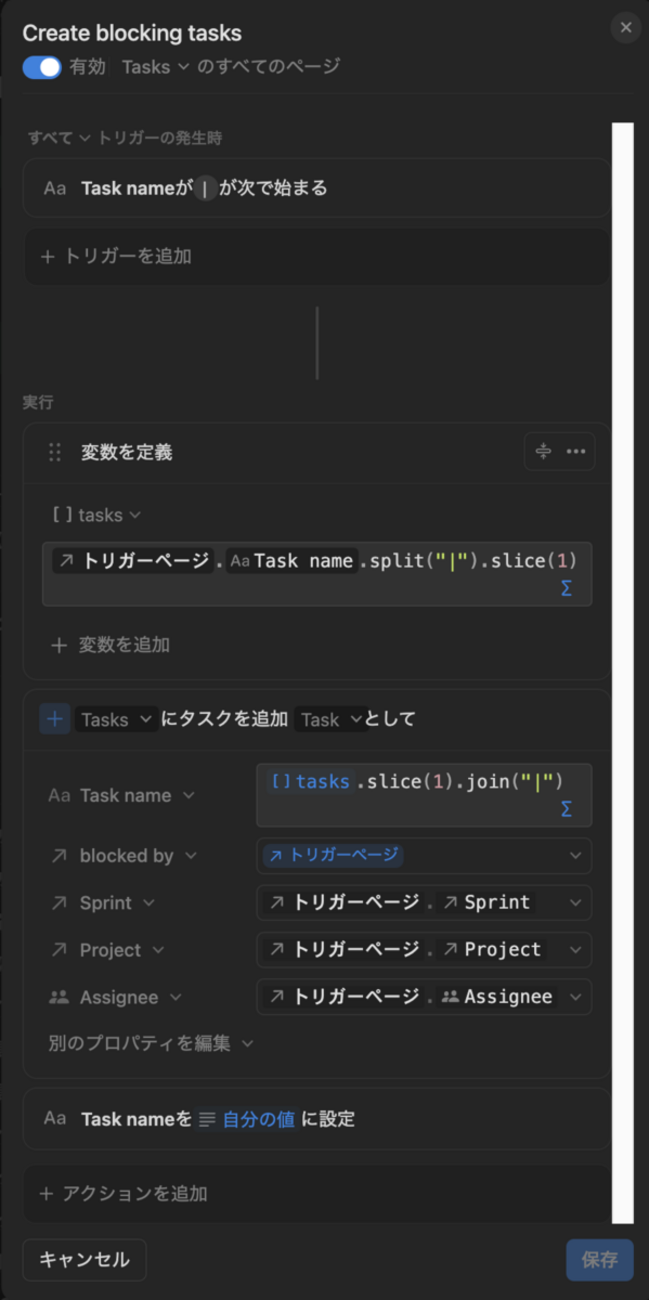649x1300 pixels.
Task: Open the Assignee property dropdown
Action: (x=115, y=997)
